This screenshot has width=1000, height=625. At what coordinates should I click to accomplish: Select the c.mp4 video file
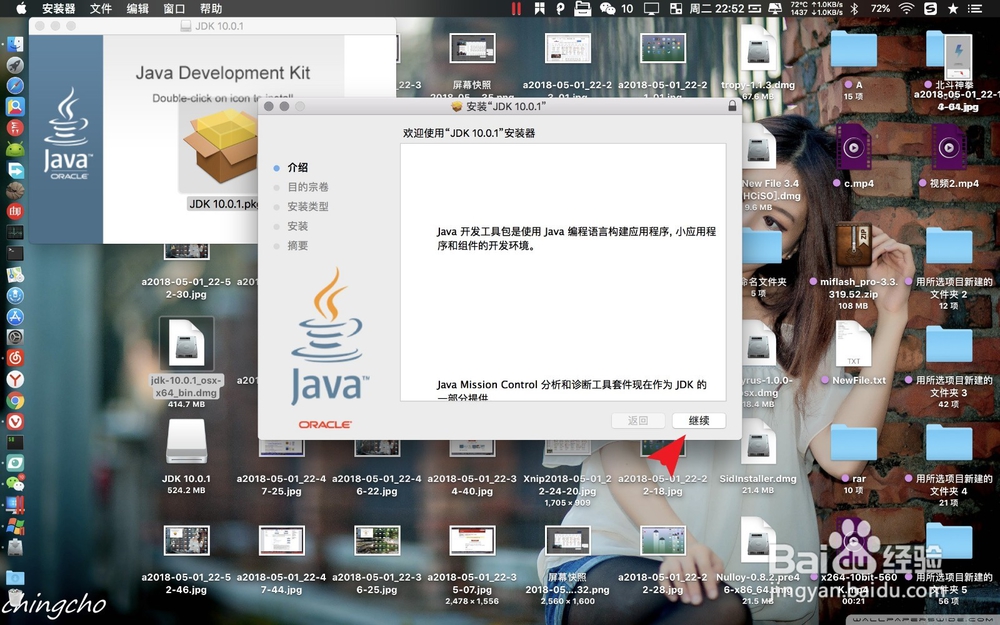(x=853, y=147)
